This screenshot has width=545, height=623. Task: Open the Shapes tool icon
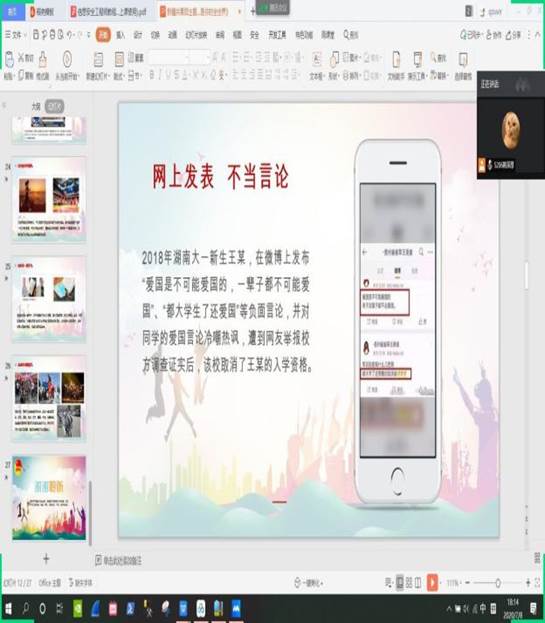334,59
